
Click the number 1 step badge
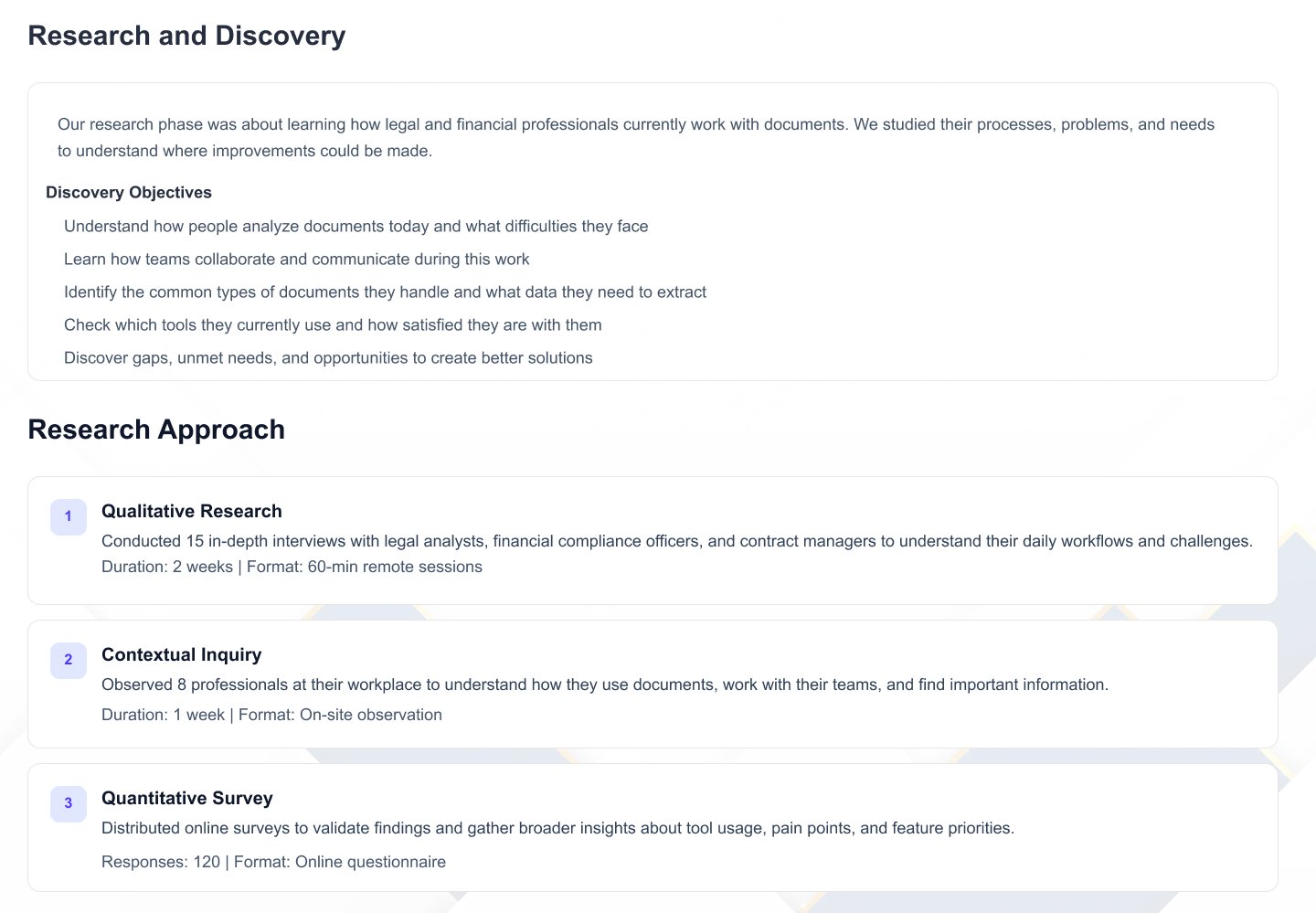tap(68, 516)
